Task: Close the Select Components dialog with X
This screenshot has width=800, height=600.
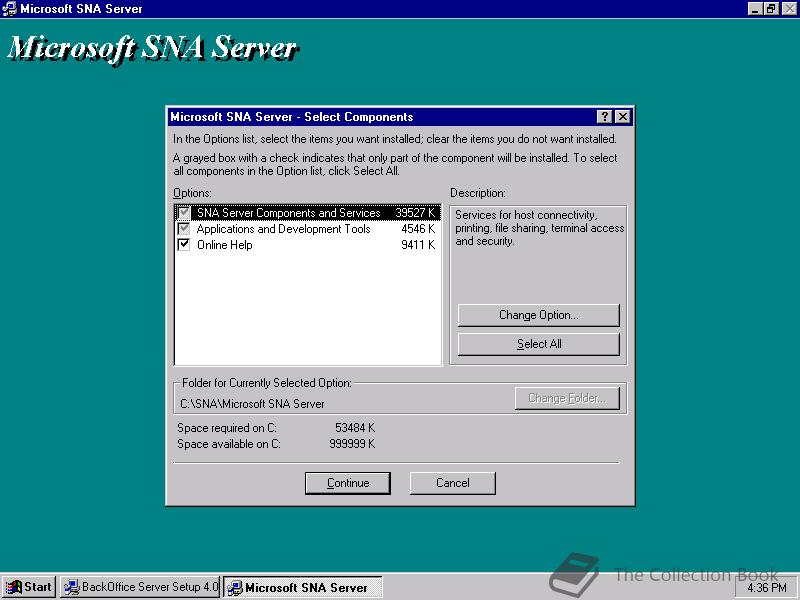Action: 623,117
